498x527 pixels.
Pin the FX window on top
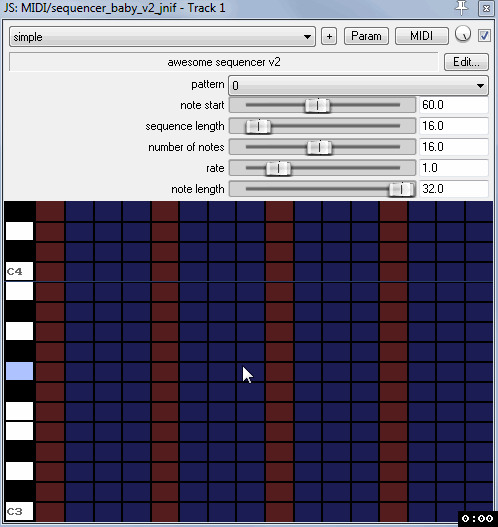[x=462, y=7]
